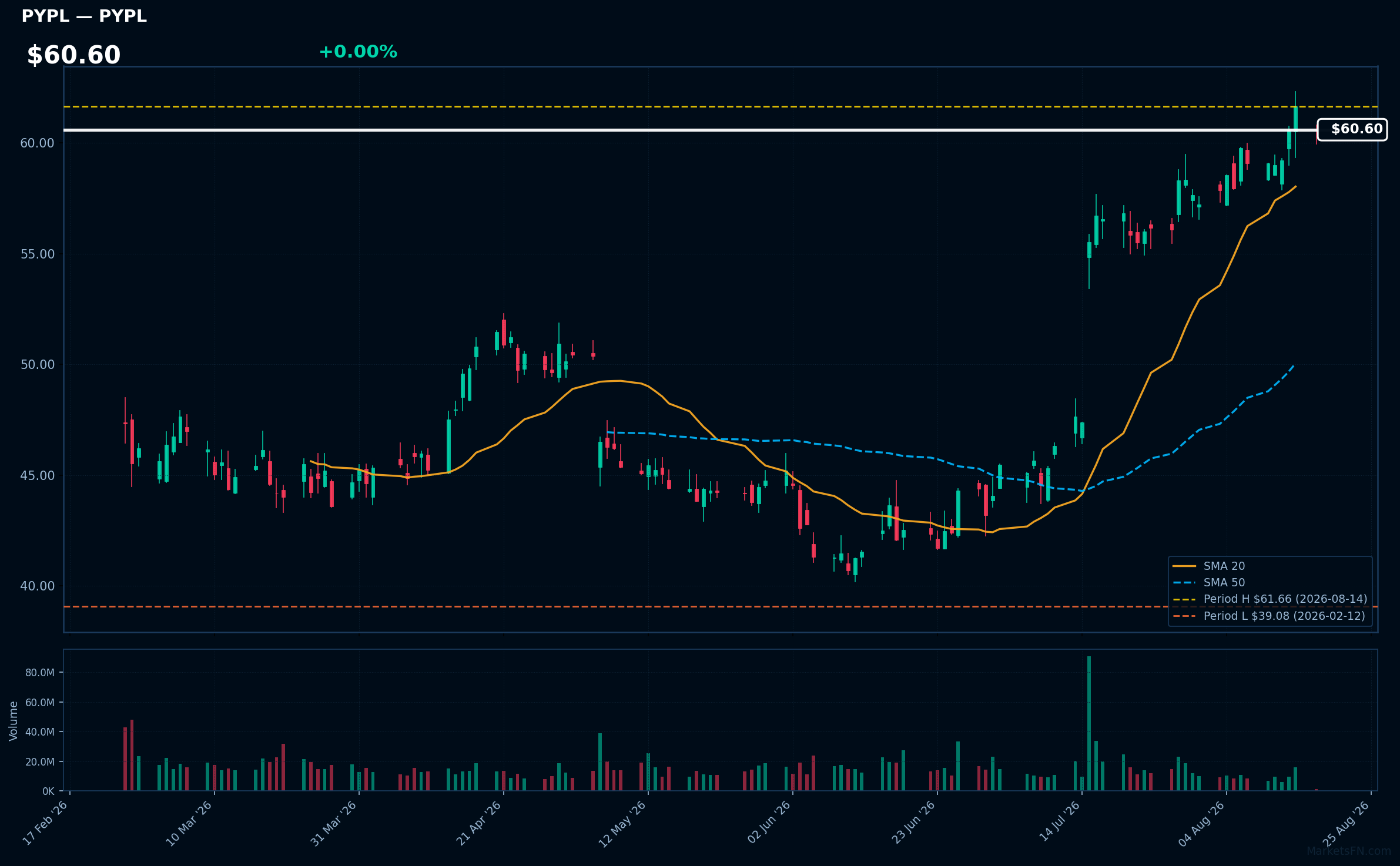Click the orange SMA 20 legend line swatch

(x=1184, y=566)
